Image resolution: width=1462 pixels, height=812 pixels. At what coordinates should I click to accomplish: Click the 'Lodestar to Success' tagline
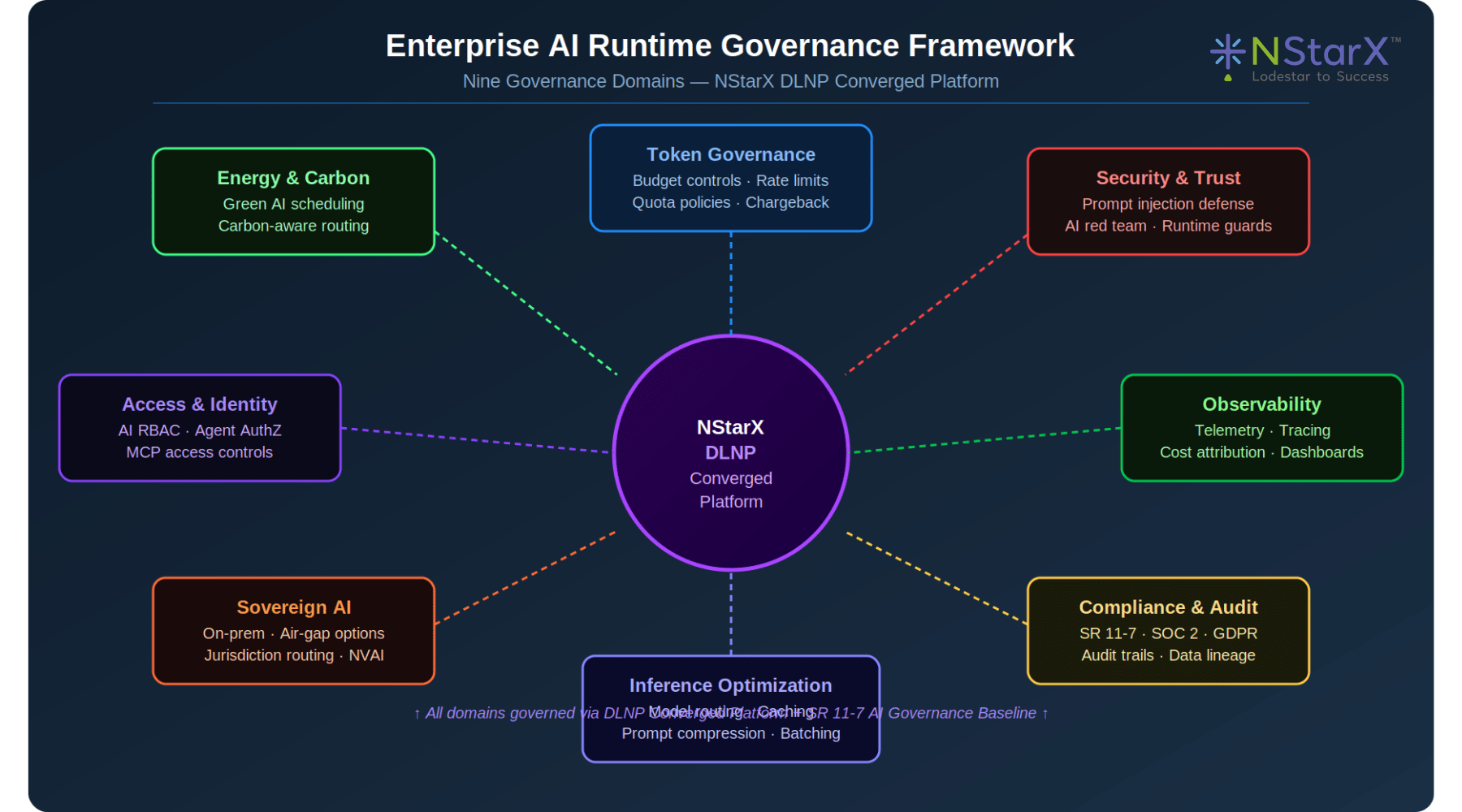coord(1320,76)
